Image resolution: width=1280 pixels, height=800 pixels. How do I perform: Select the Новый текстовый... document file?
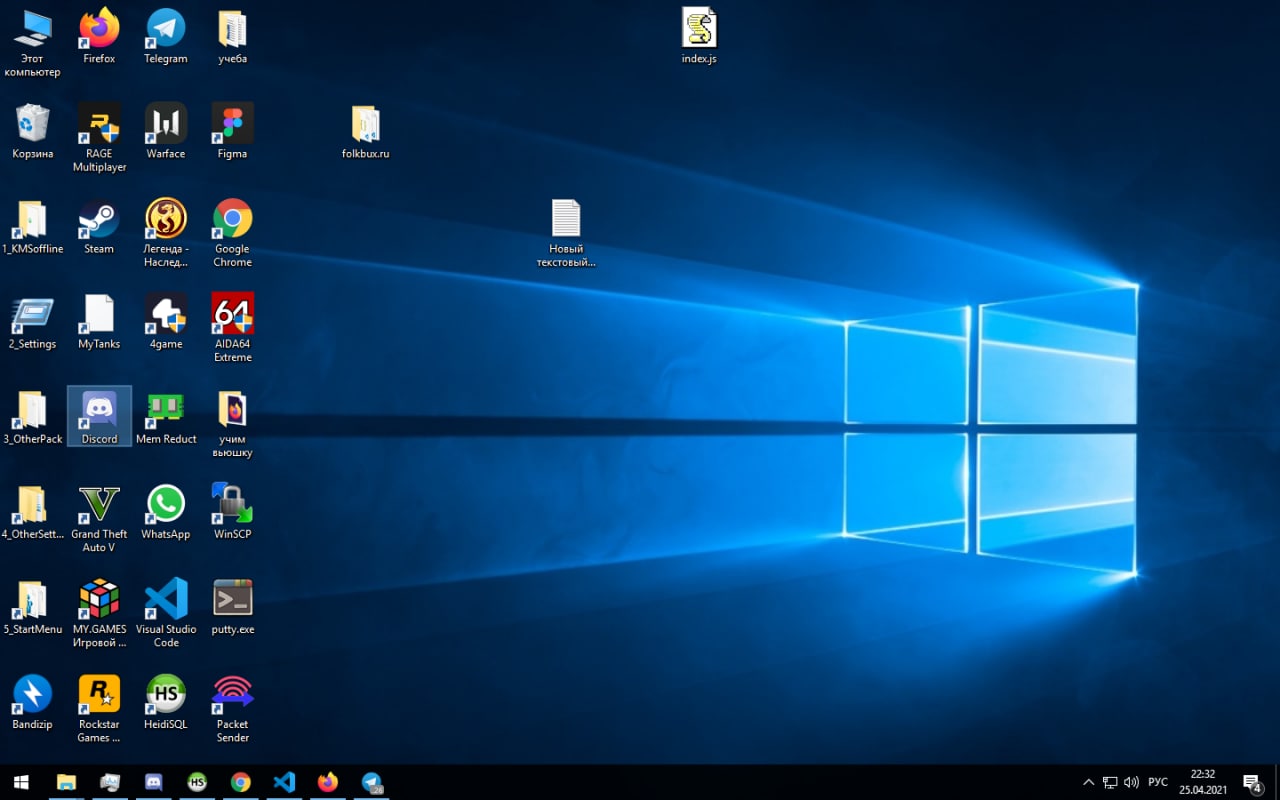click(x=566, y=233)
